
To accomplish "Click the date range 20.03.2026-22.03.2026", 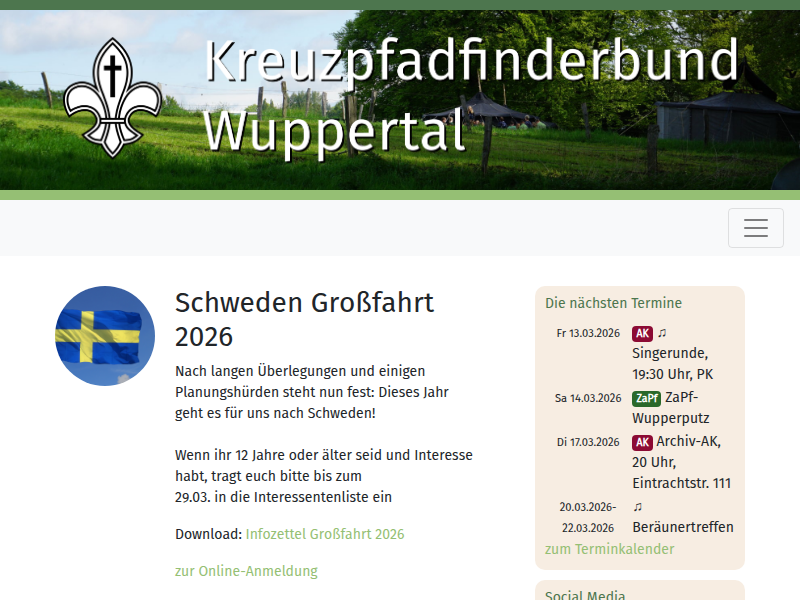I will [587, 517].
